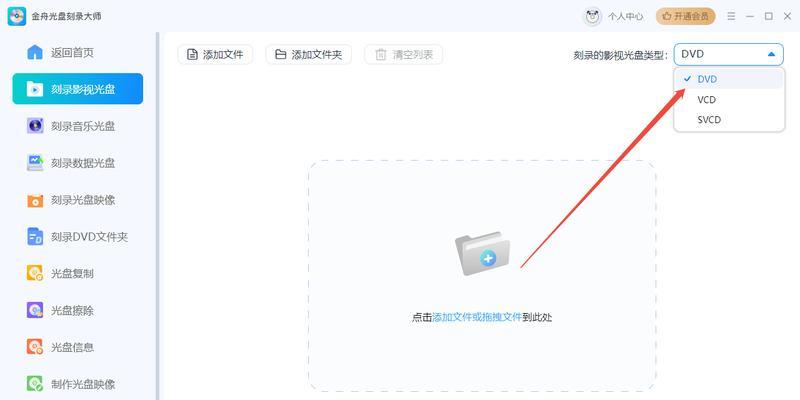The width and height of the screenshot is (800, 400).
Task: Open 个人中心 link
Action: click(x=626, y=16)
